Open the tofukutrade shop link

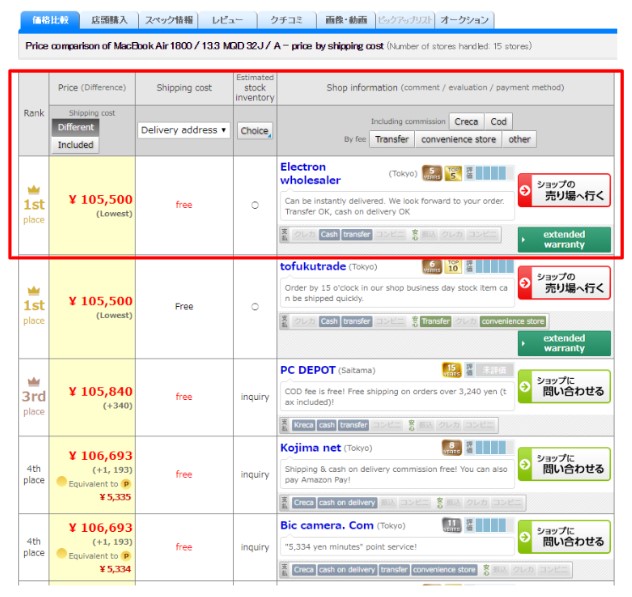click(313, 266)
